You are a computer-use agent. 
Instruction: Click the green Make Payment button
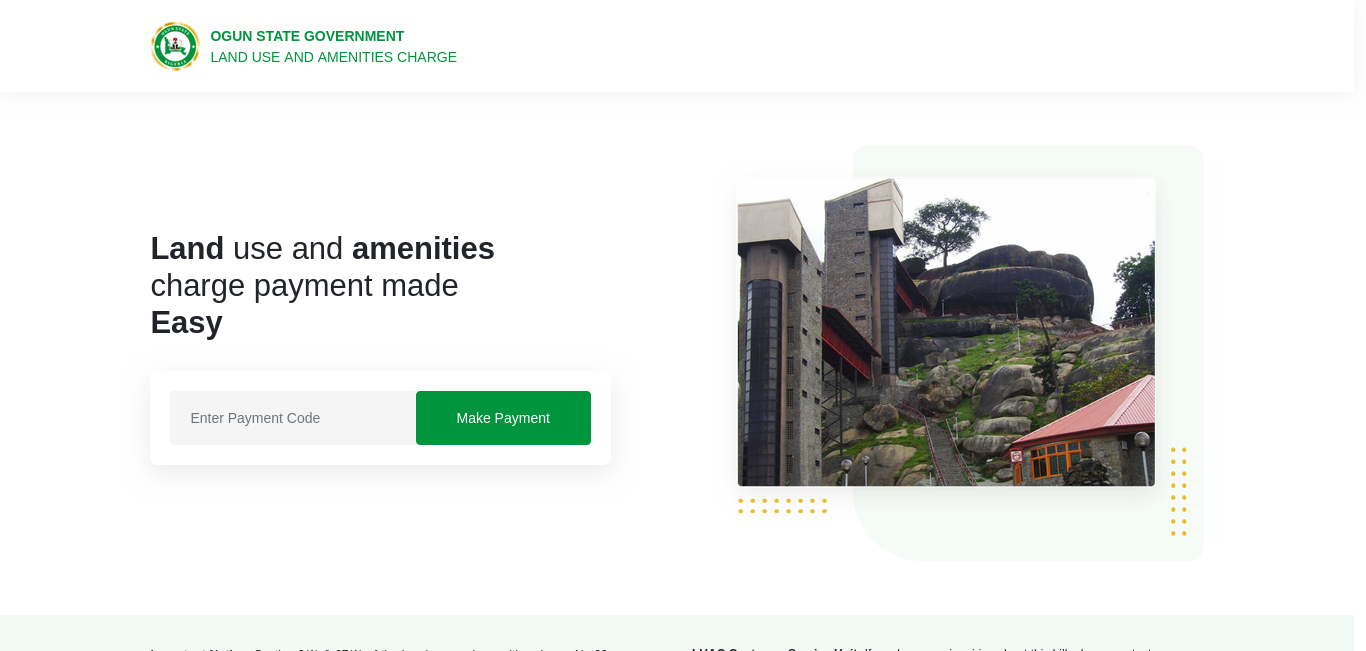(503, 418)
